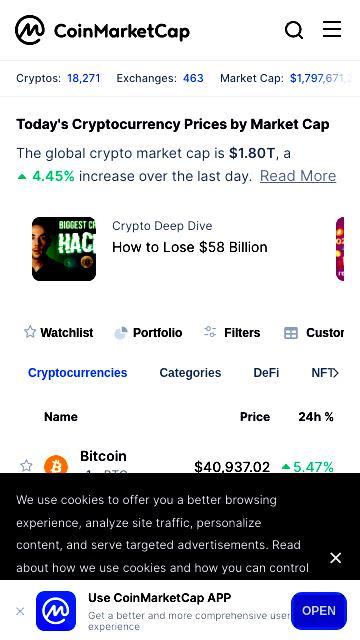Expand more tabs with right chevron
This screenshot has height=640, width=360.
click(x=336, y=373)
